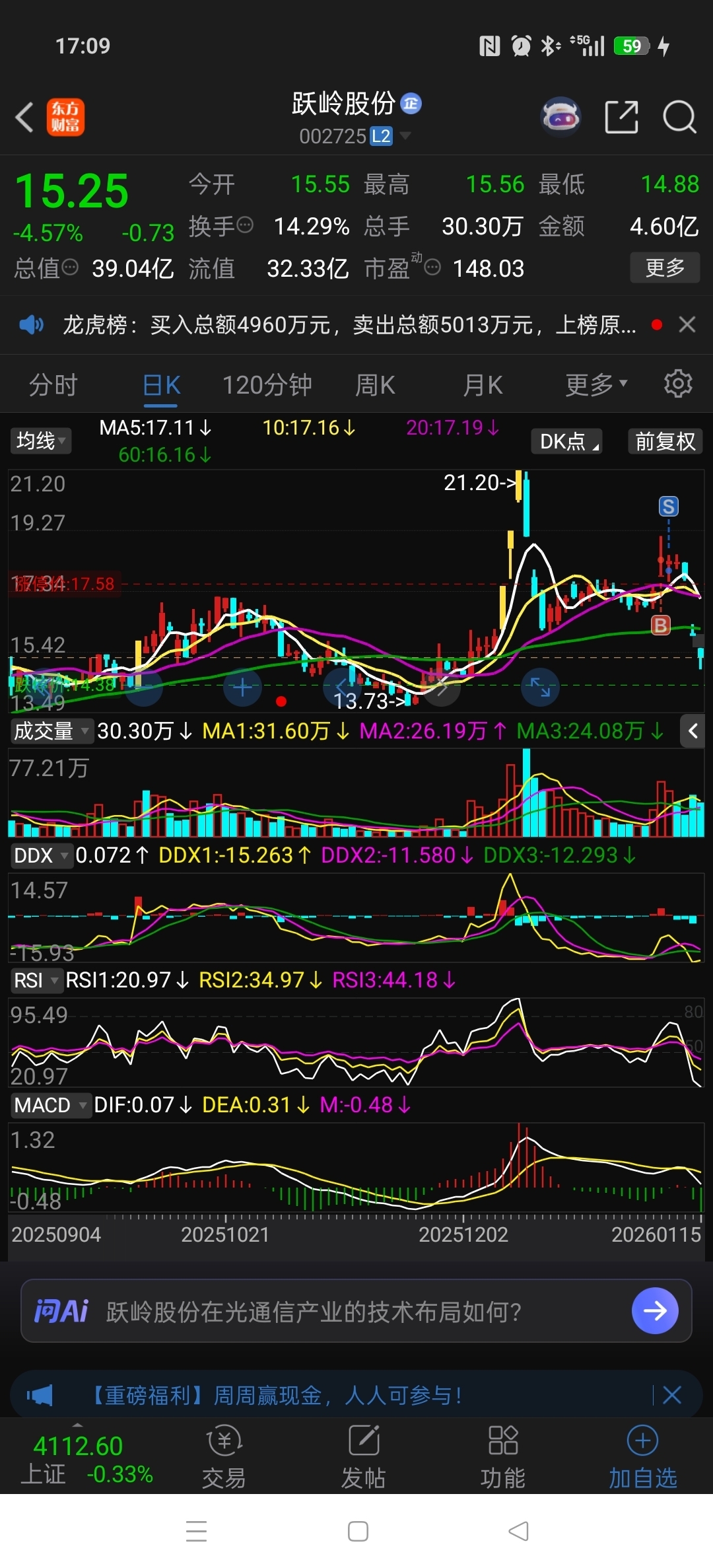The width and height of the screenshot is (713, 1568).
Task: Open 龙虎榜 news headline
Action: pos(350,324)
